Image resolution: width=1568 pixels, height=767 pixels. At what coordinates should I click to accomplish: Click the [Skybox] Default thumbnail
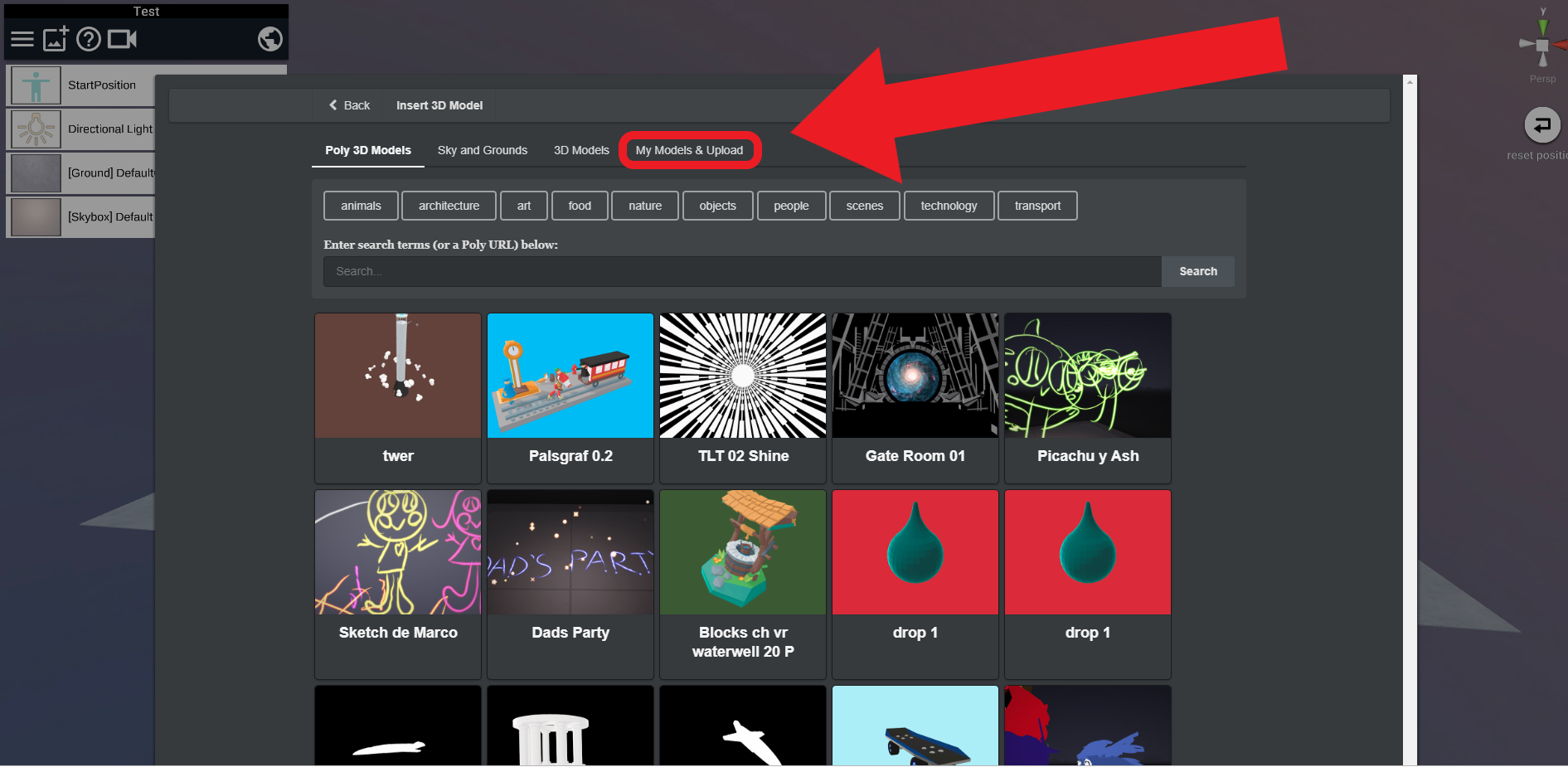click(36, 217)
